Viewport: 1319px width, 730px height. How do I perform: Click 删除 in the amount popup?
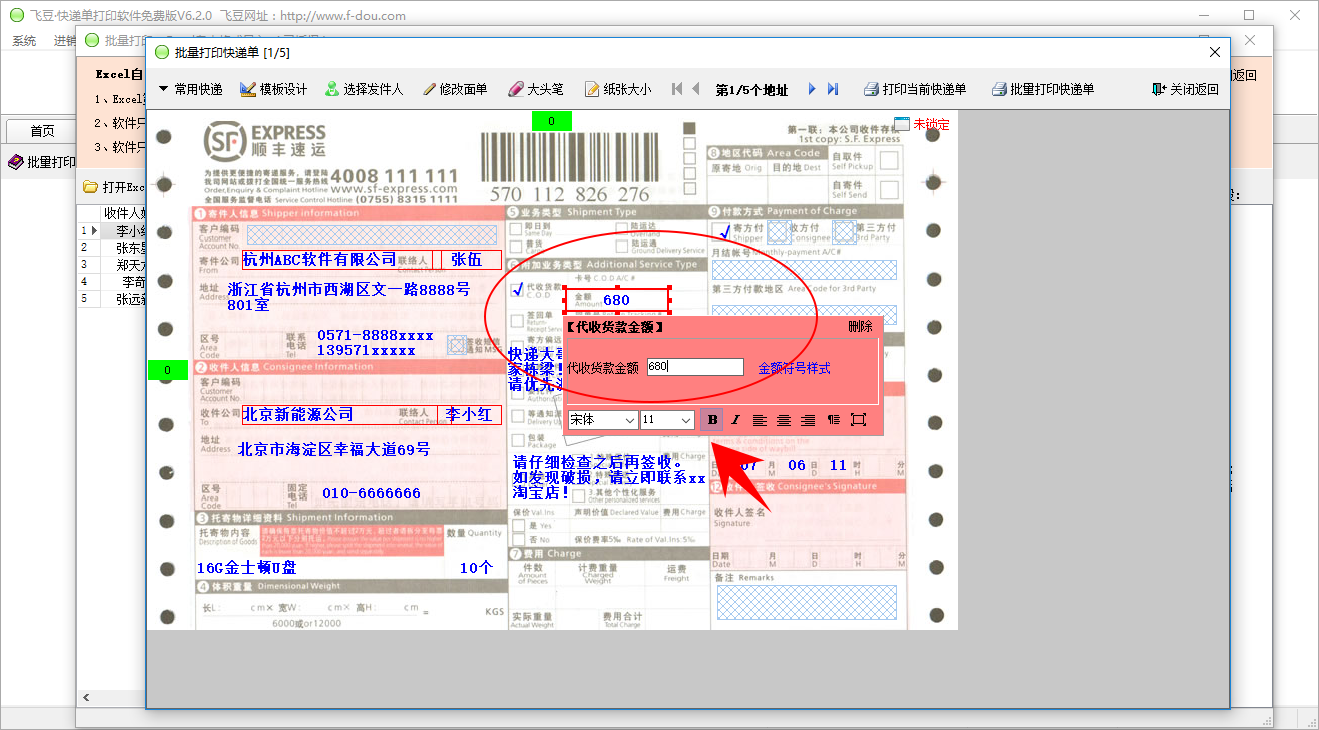tap(860, 326)
